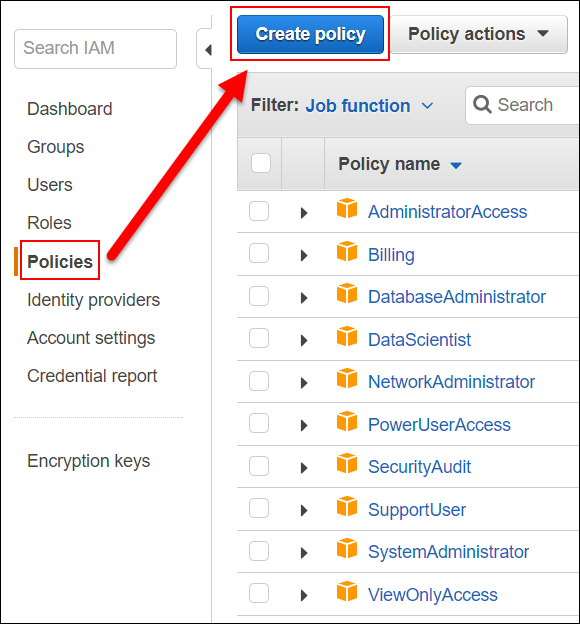The width and height of the screenshot is (580, 624).
Task: Tick the SupportUser checkbox
Action: point(259,508)
